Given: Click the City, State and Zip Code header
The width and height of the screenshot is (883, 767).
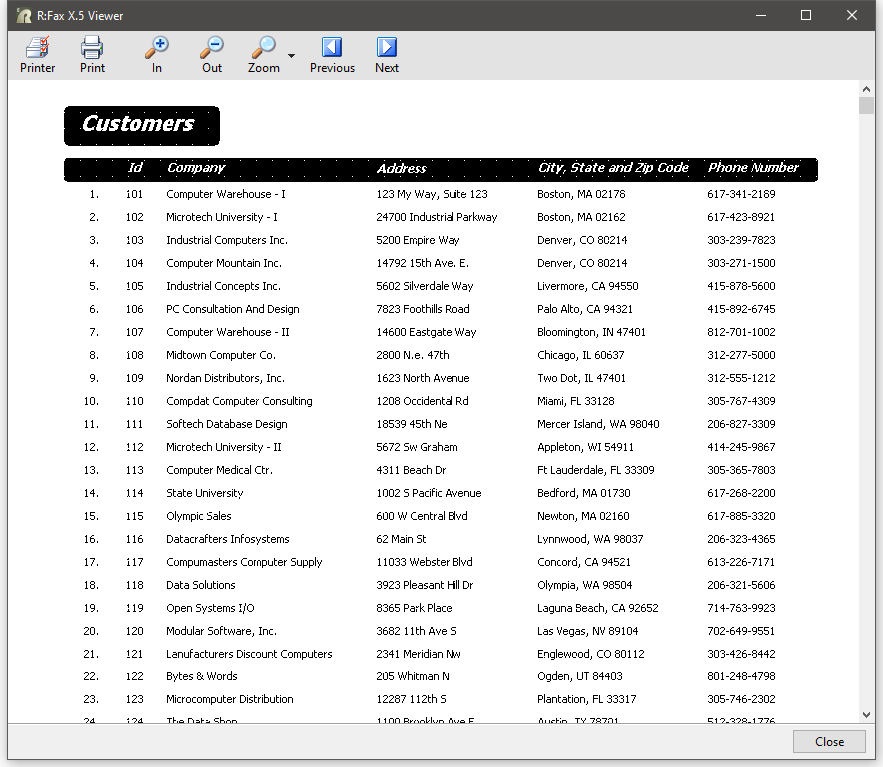Looking at the screenshot, I should [x=613, y=168].
